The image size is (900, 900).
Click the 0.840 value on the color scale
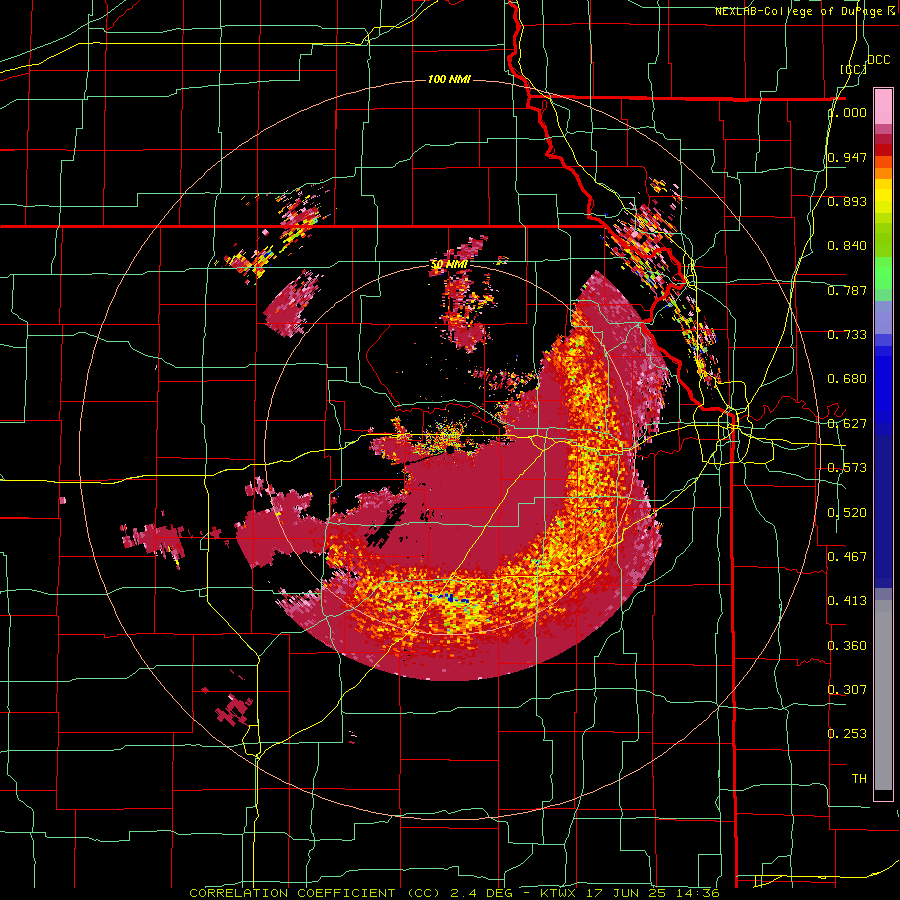pyautogui.click(x=847, y=246)
